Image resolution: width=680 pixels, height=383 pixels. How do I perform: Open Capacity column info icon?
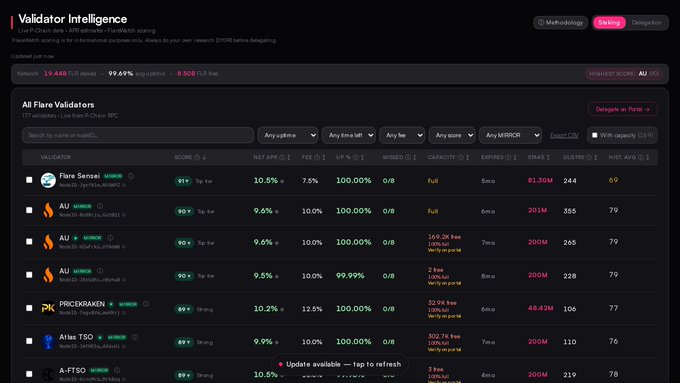(461, 157)
